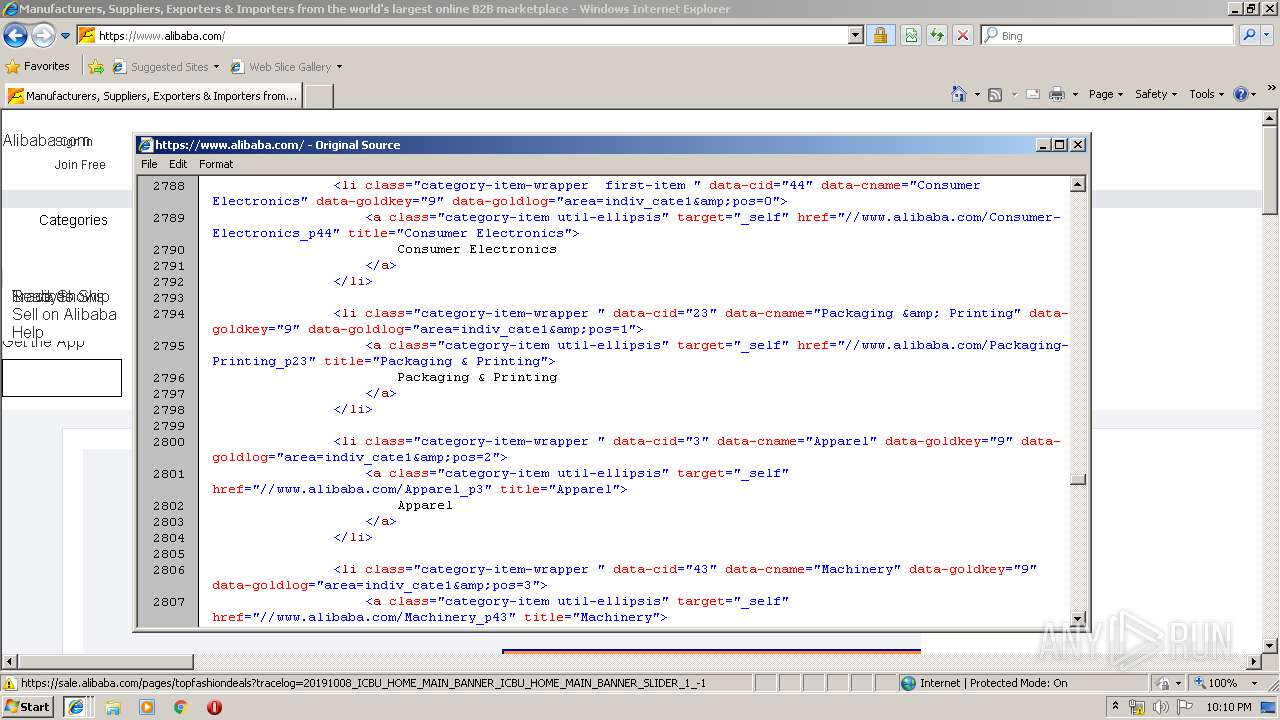The width and height of the screenshot is (1280, 720).
Task: Click the Compatibility View icon
Action: pyautogui.click(x=910, y=36)
